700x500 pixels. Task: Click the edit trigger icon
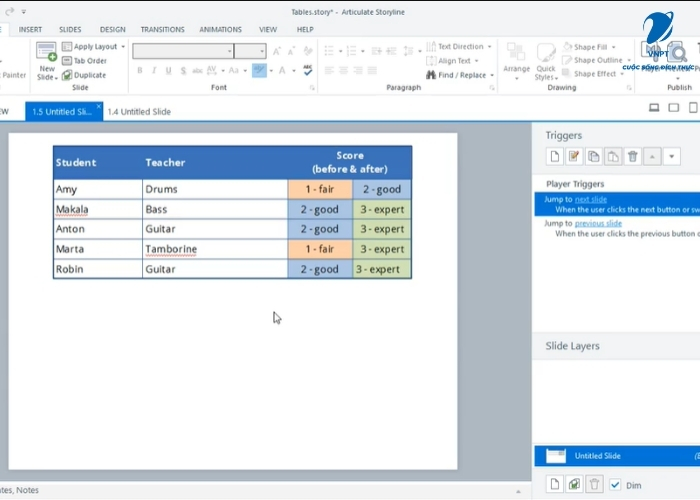pyautogui.click(x=574, y=156)
